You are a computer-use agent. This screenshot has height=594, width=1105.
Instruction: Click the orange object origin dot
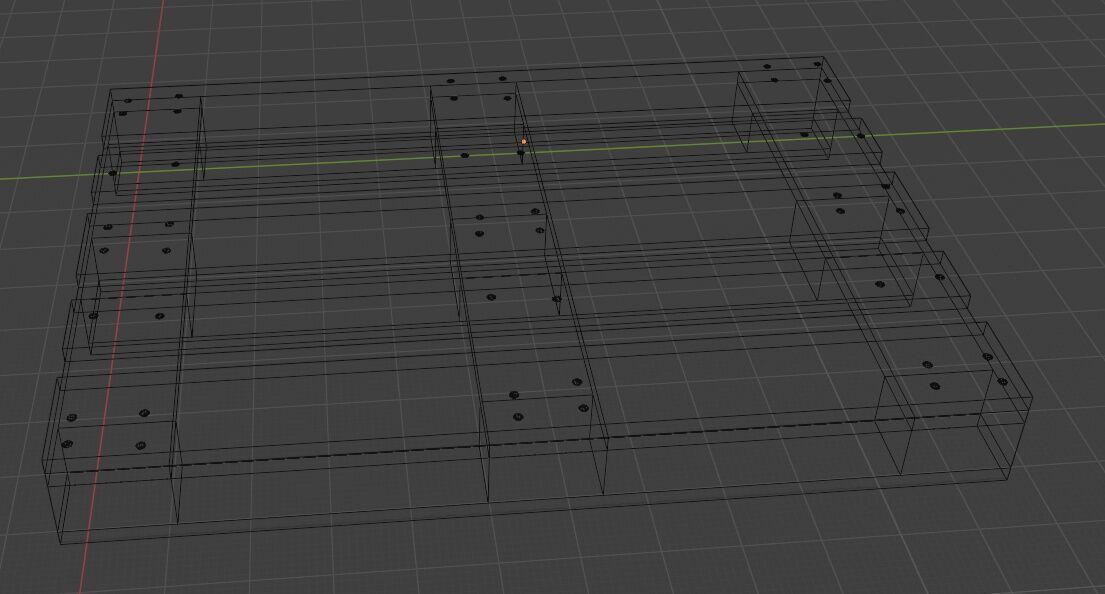(x=524, y=142)
